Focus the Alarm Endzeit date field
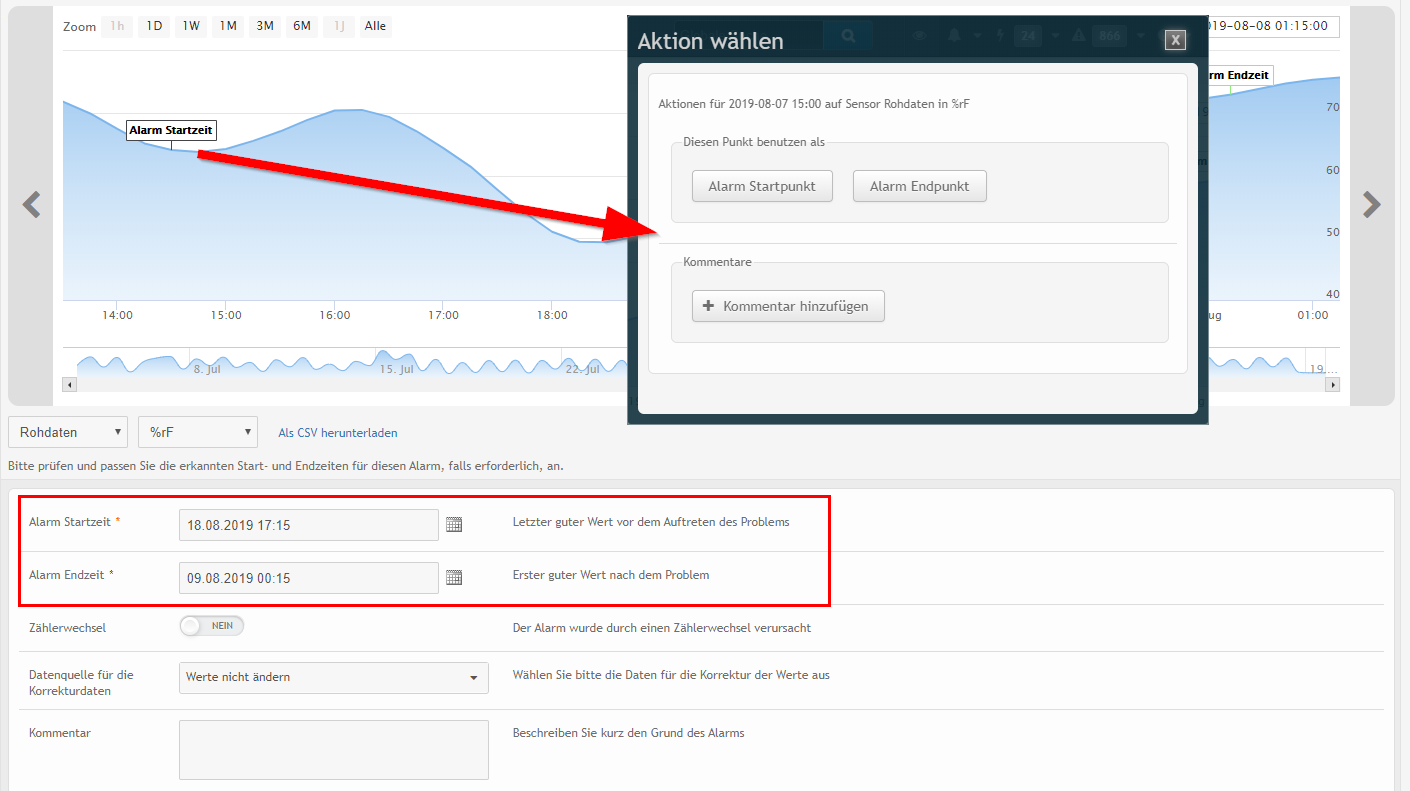The height and width of the screenshot is (791, 1410). coord(308,577)
